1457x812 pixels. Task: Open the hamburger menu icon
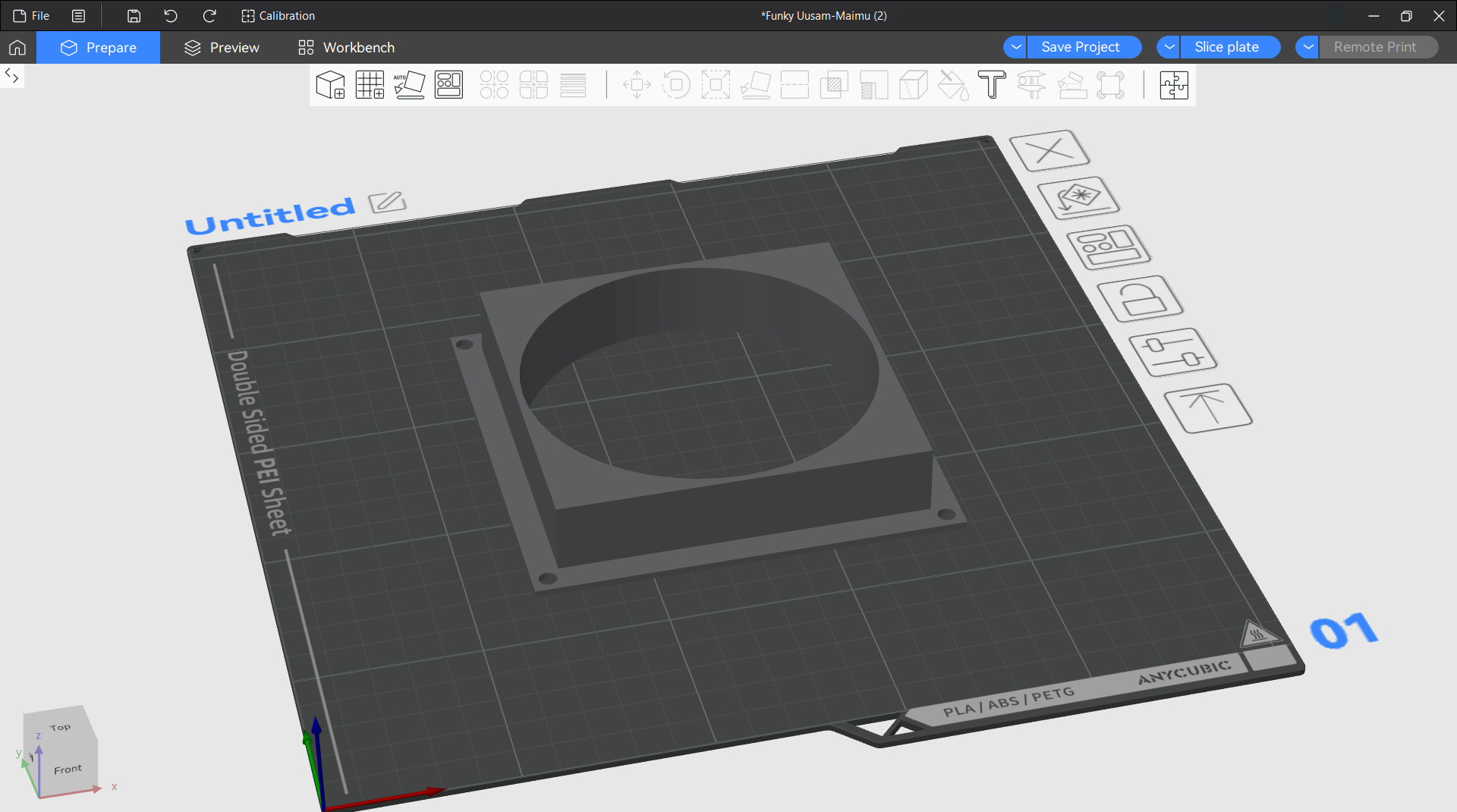(78, 15)
